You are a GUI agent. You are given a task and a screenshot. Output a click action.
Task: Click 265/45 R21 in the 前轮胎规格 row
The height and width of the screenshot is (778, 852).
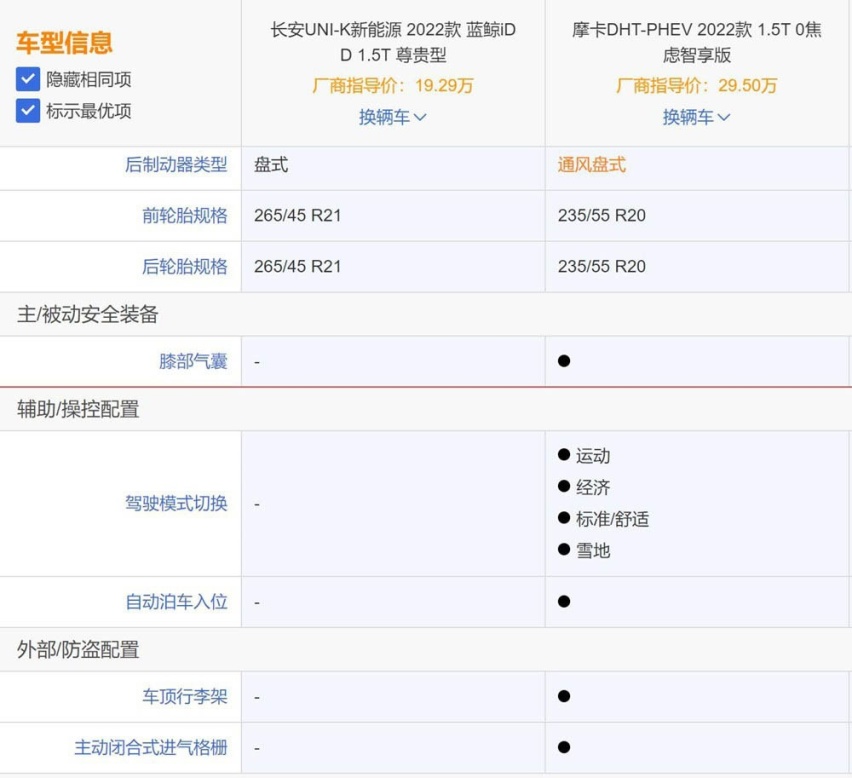pos(298,215)
